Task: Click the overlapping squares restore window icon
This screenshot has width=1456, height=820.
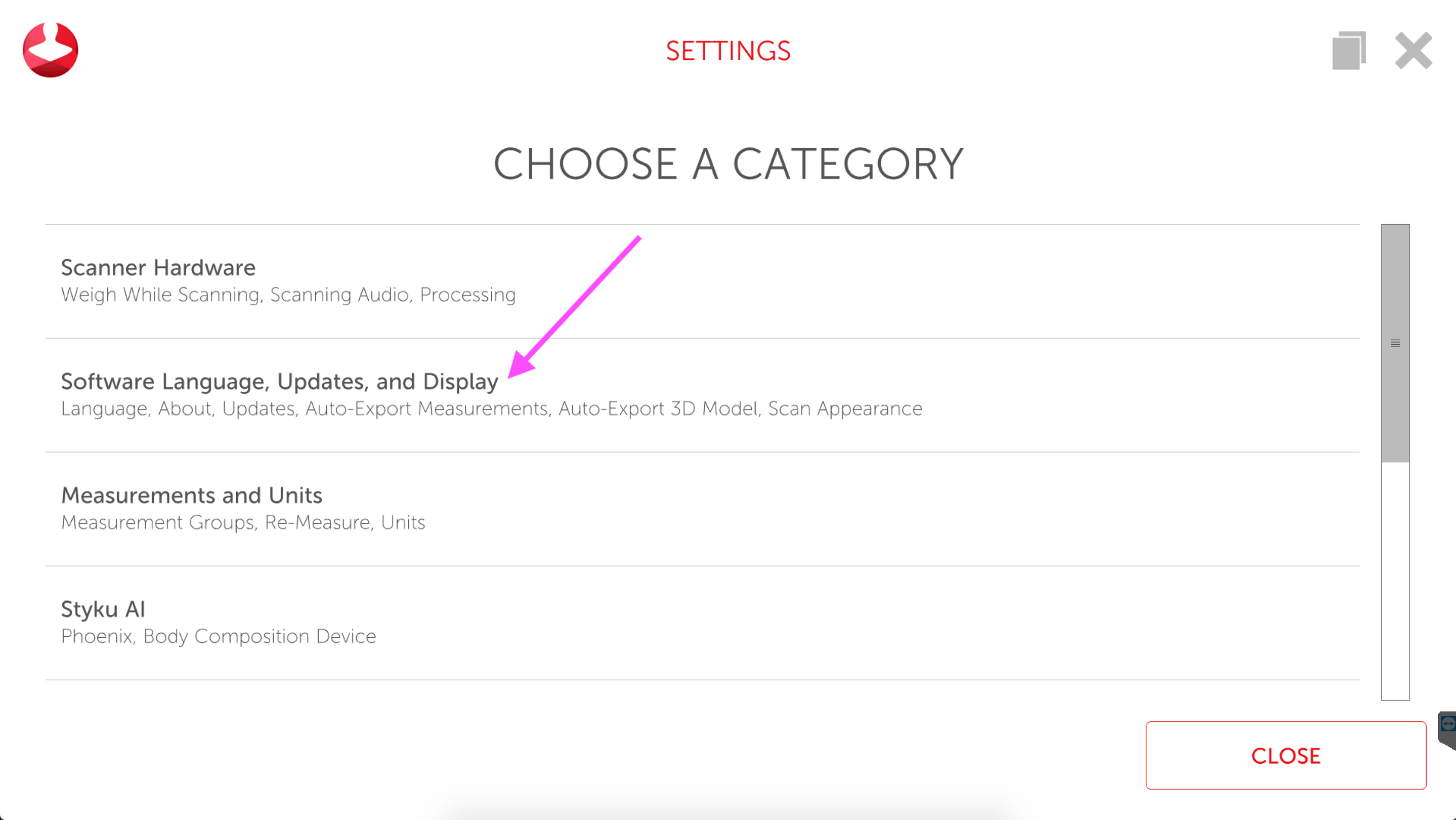Action: [x=1349, y=50]
